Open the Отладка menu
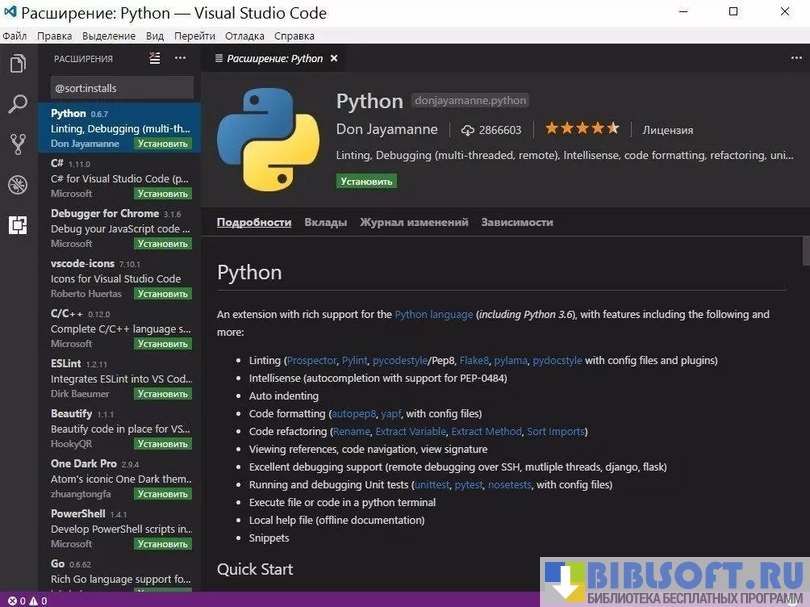This screenshot has width=810, height=607. click(x=244, y=36)
